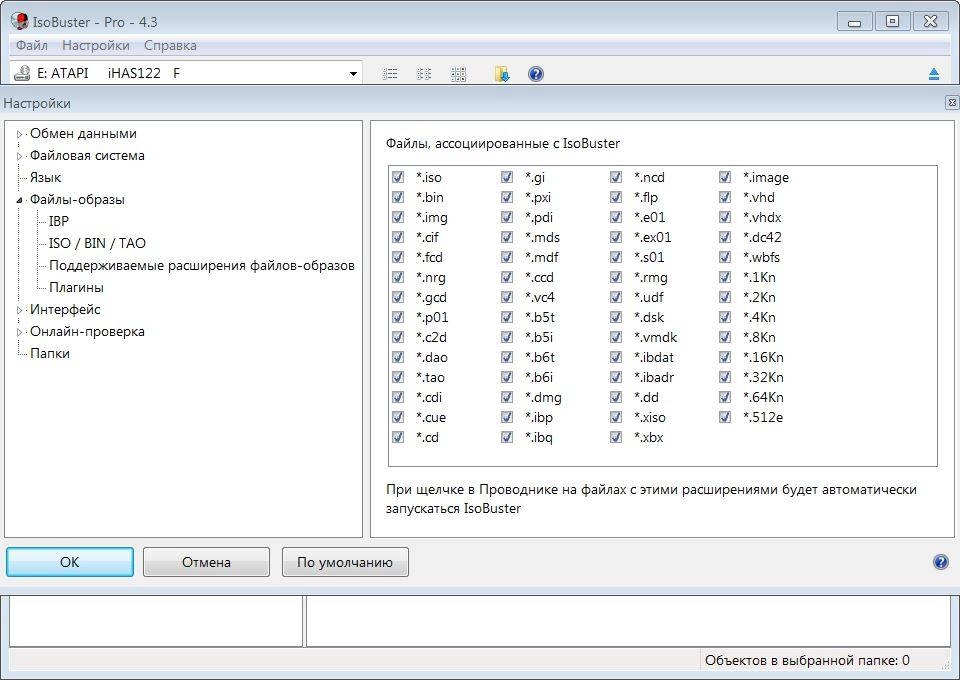Expand the Обмен данными tree node
The height and width of the screenshot is (680, 960).
pyautogui.click(x=20, y=134)
